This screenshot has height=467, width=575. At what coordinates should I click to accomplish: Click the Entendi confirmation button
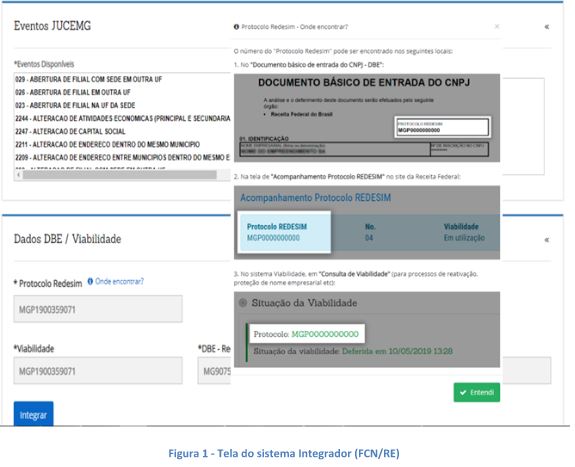point(477,393)
